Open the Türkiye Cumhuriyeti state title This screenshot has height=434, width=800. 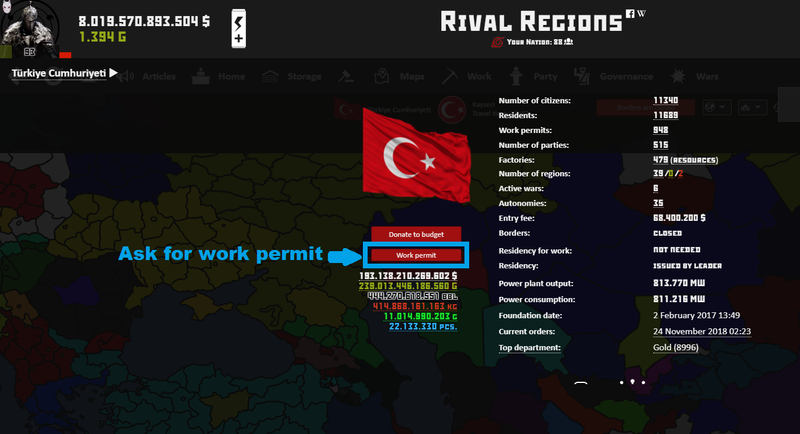point(59,73)
